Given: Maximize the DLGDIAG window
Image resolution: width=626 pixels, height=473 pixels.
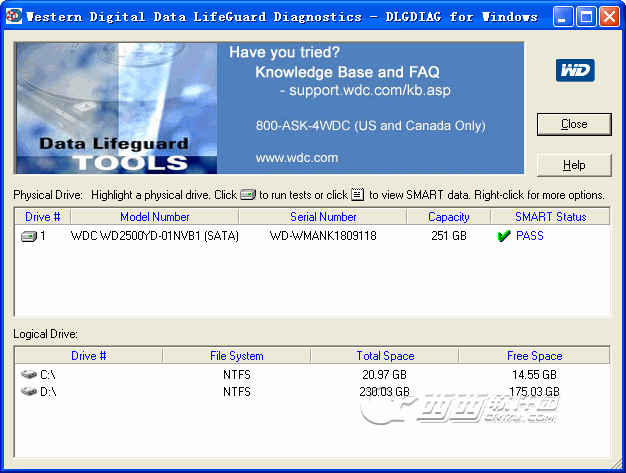Looking at the screenshot, I should [586, 17].
